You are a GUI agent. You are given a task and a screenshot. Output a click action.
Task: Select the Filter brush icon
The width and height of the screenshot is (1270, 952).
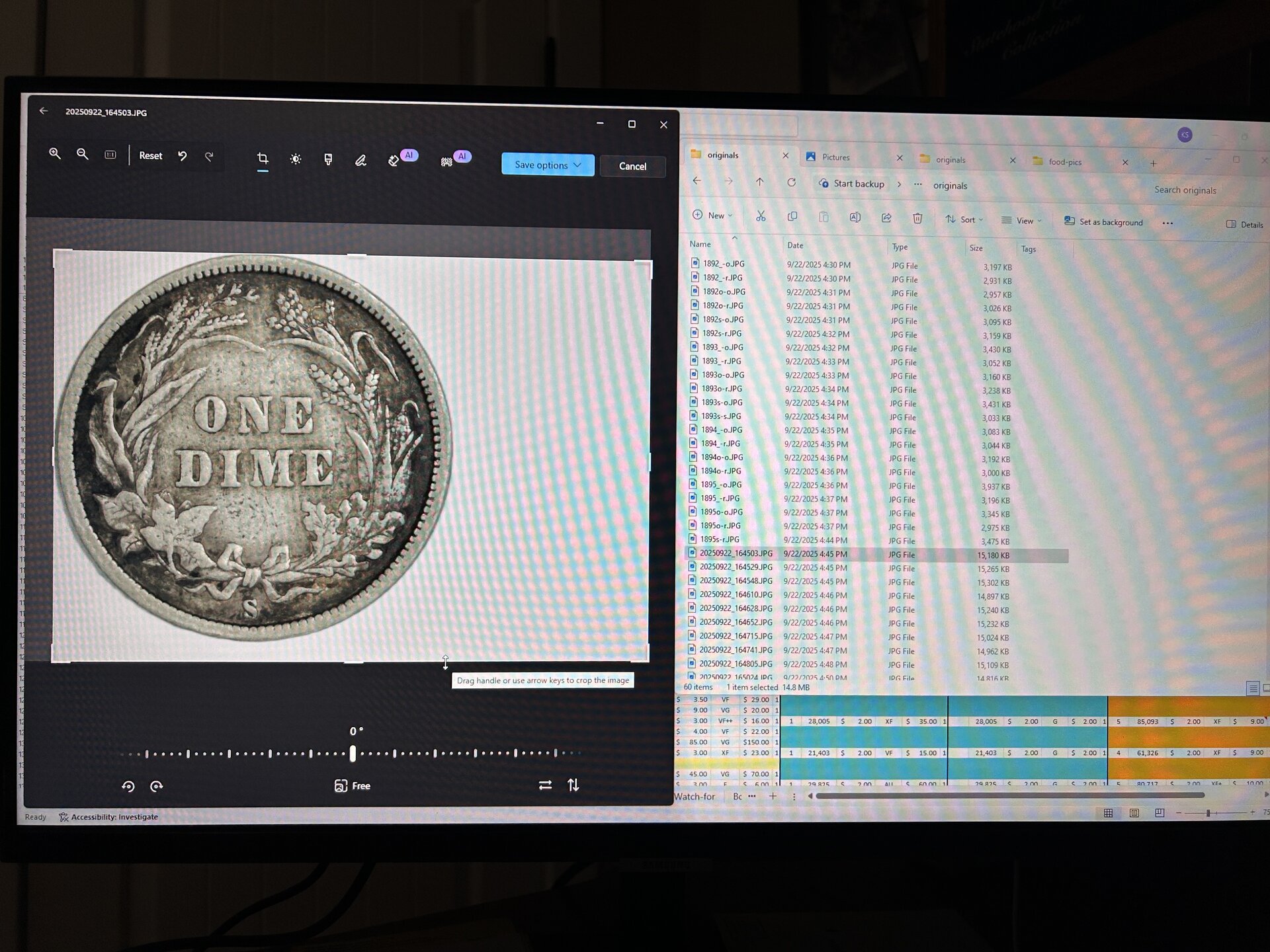point(328,159)
